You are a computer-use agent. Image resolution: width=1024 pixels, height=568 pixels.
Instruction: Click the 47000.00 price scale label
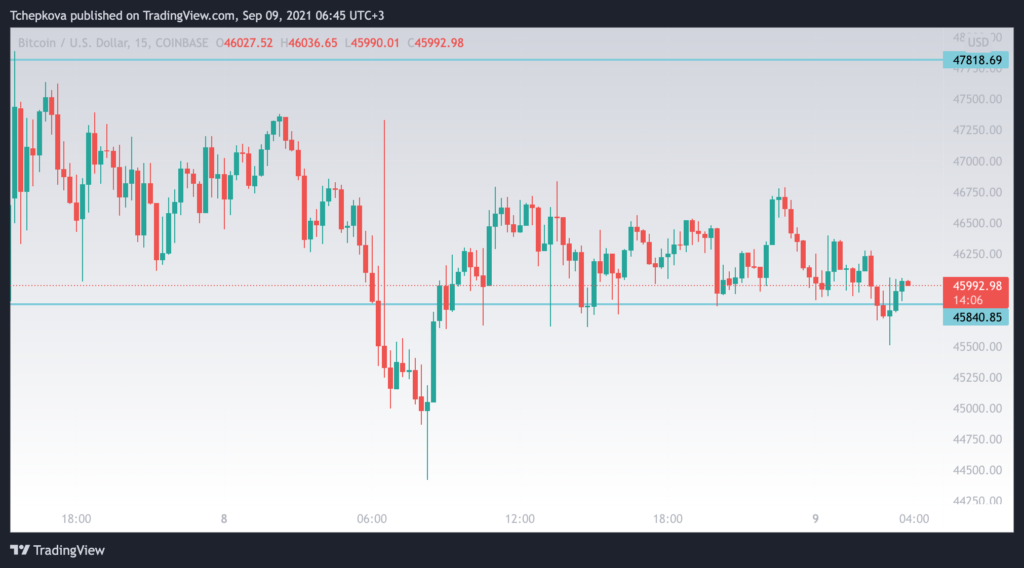coord(977,161)
